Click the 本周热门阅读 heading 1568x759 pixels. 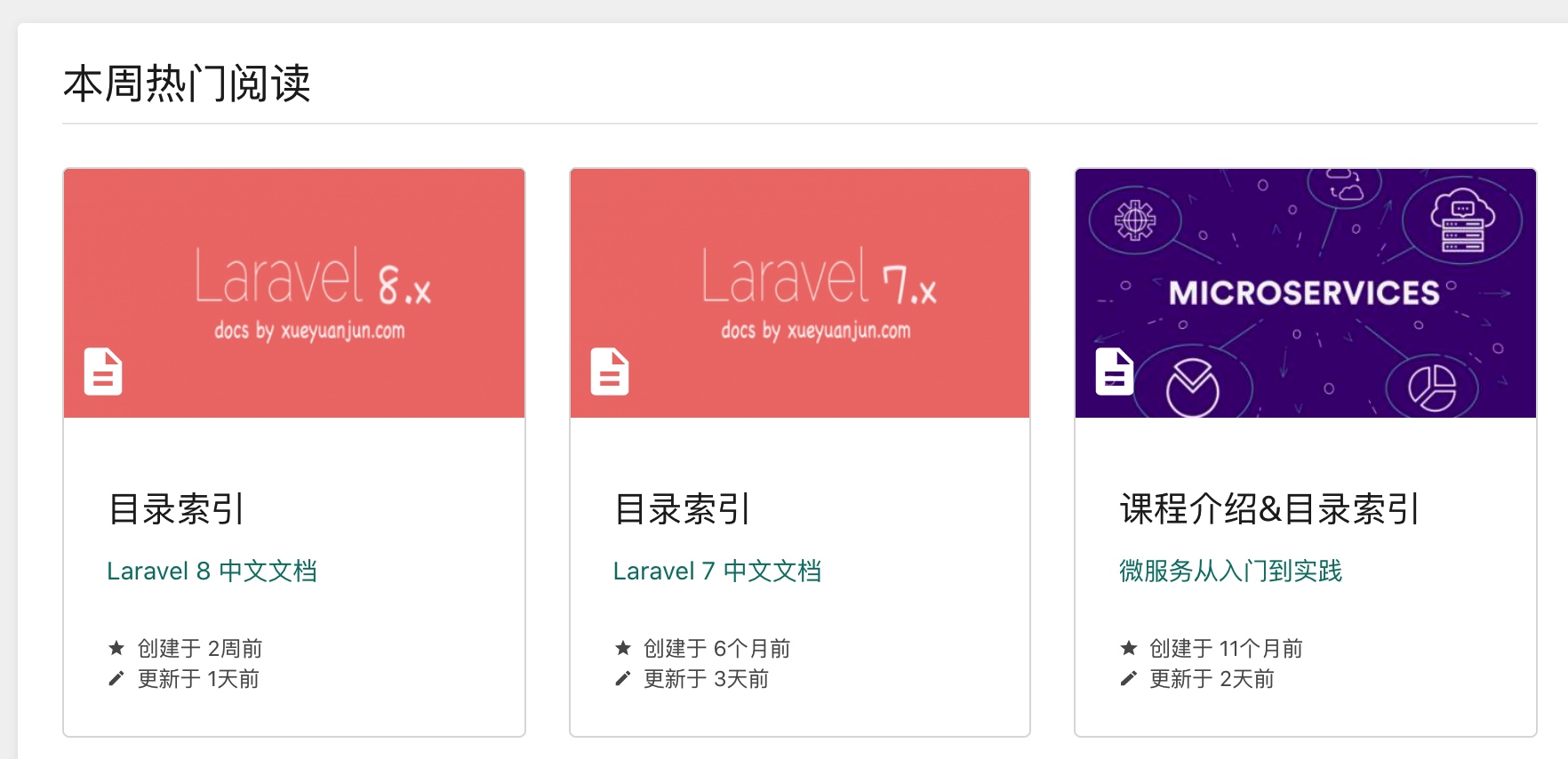187,84
